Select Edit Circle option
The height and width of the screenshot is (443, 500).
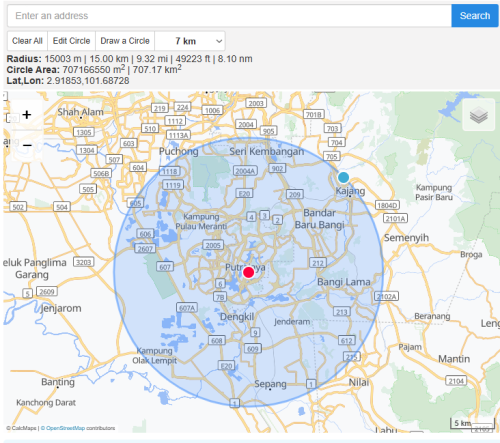[72, 41]
